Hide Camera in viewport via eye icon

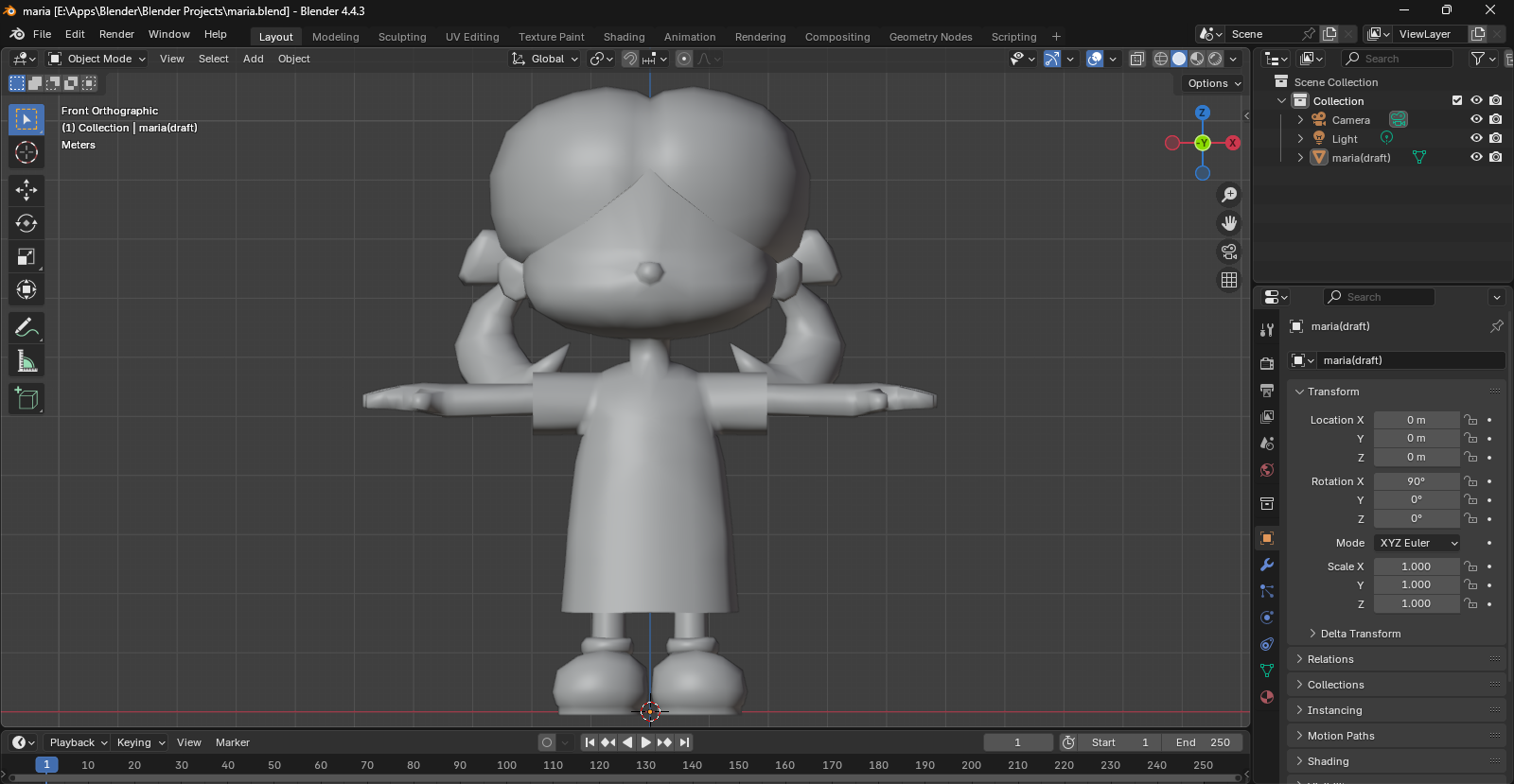pyautogui.click(x=1476, y=119)
